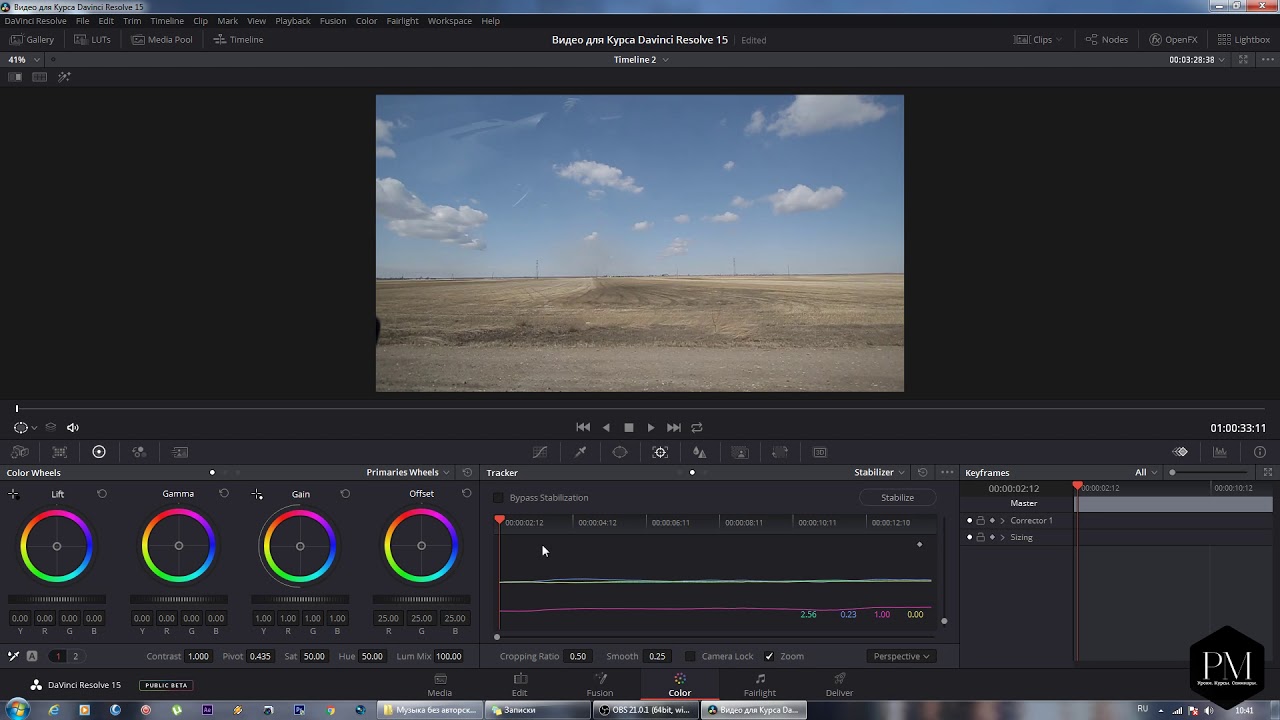
Task: Open the Qualifier eyedropper palette
Action: tap(580, 452)
